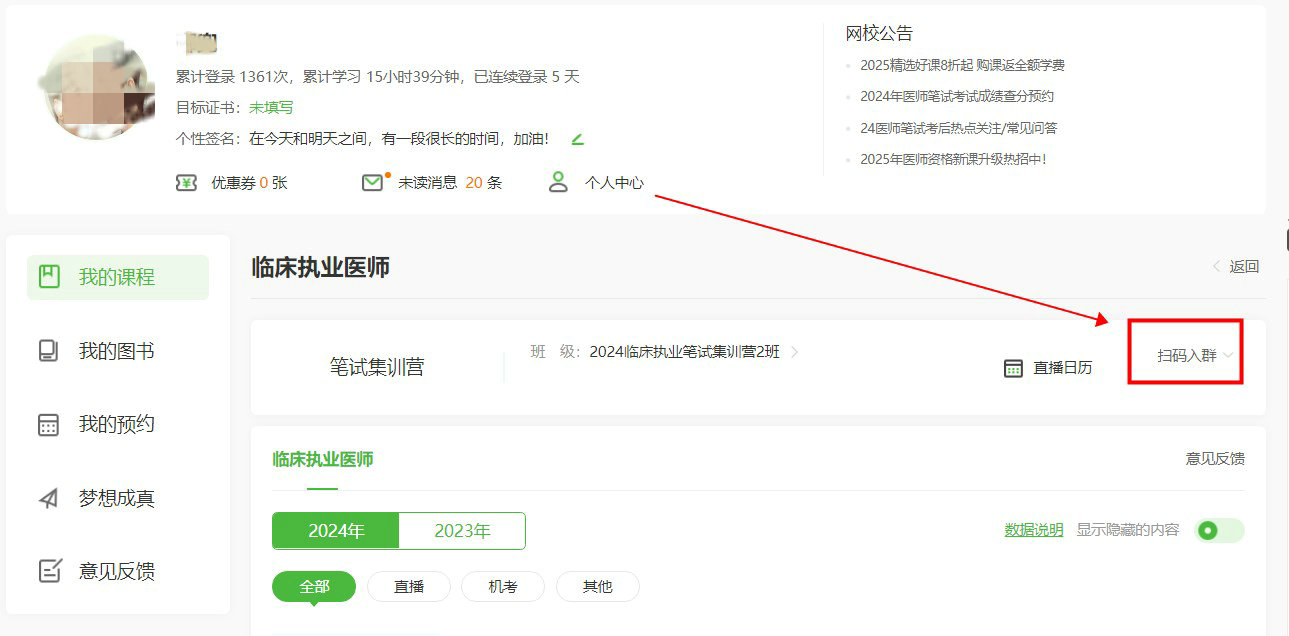
Task: Click the 我的图书 book icon
Action: click(48, 351)
